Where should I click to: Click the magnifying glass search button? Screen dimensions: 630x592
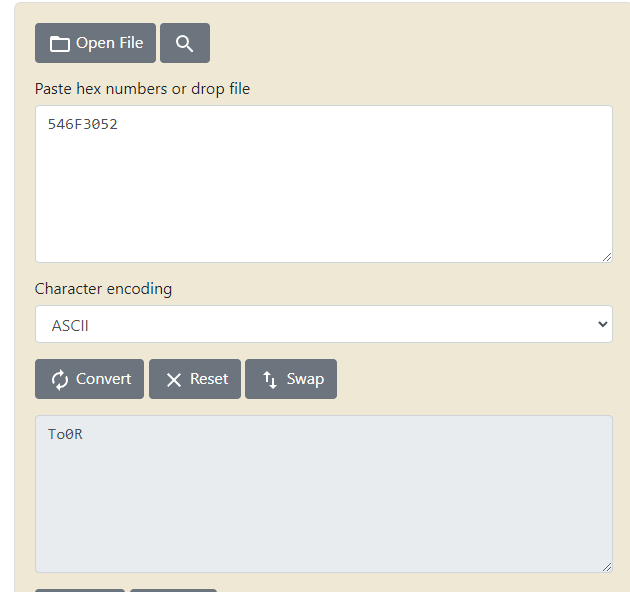(185, 43)
